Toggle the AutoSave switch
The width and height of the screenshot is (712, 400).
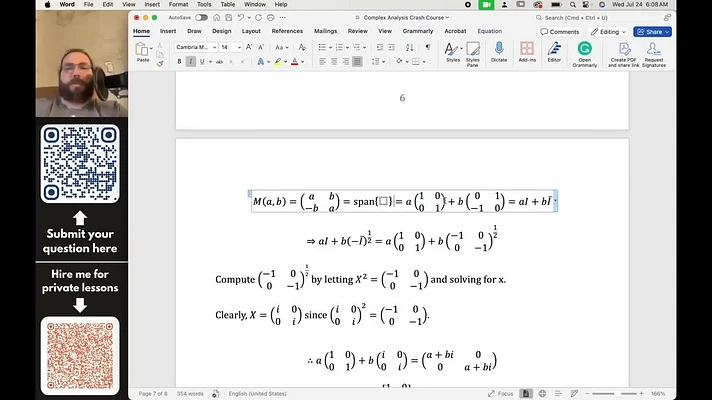201,18
